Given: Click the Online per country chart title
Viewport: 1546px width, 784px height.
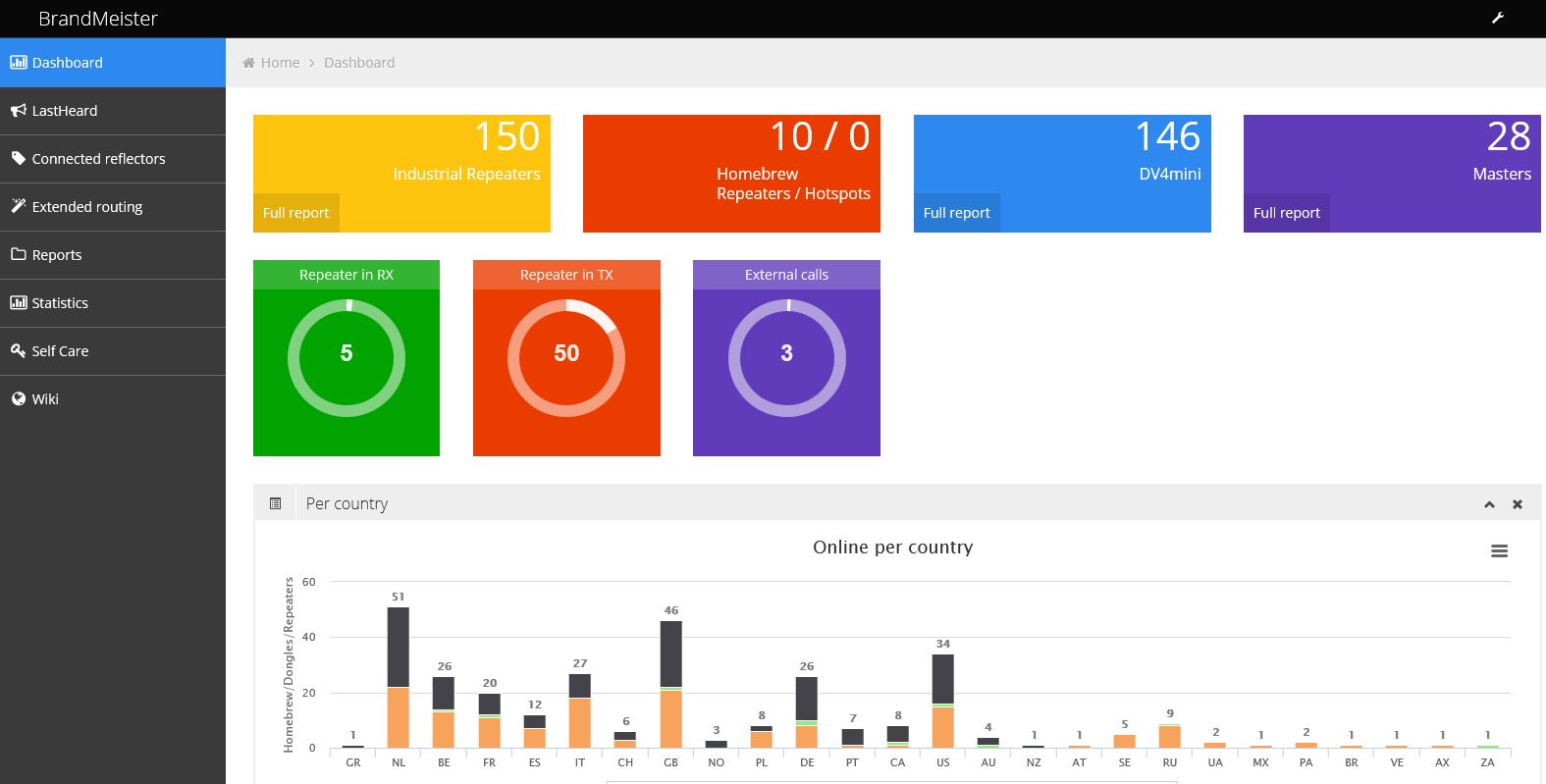Looking at the screenshot, I should click(x=892, y=548).
